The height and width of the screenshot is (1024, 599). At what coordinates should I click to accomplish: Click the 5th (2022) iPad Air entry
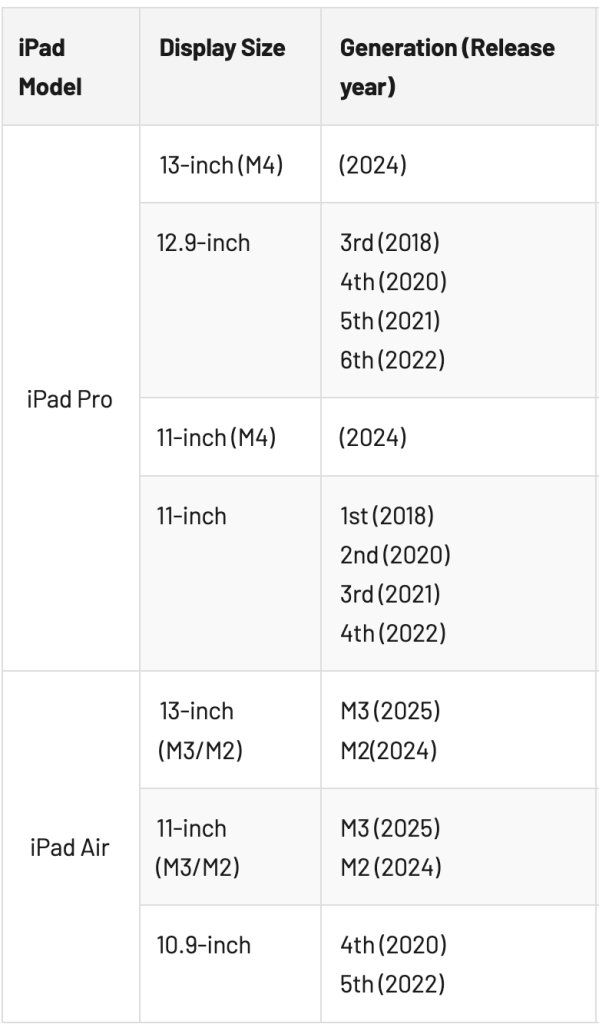(393, 984)
